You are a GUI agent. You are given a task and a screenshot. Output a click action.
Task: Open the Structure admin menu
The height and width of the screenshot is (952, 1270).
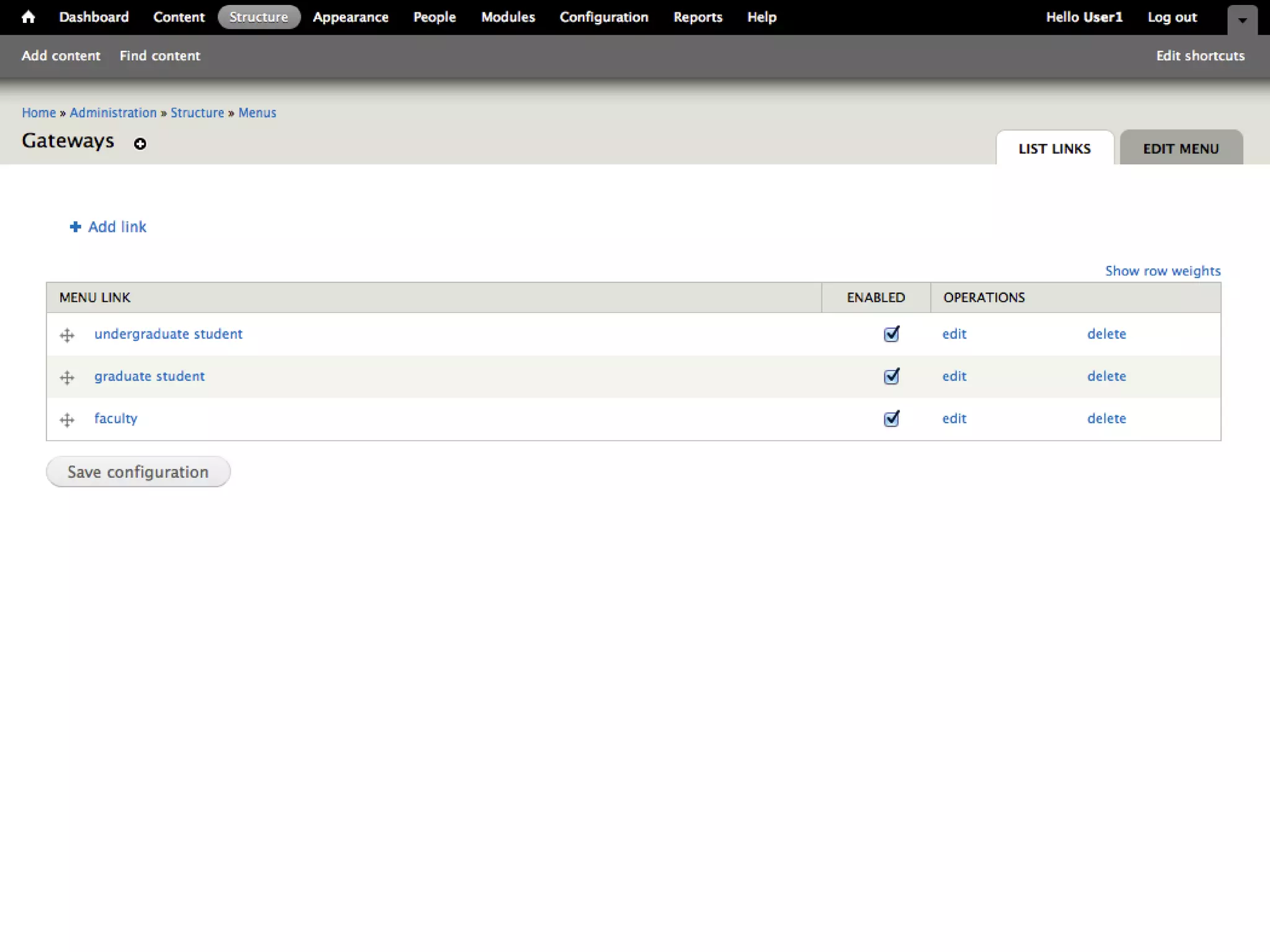point(259,17)
